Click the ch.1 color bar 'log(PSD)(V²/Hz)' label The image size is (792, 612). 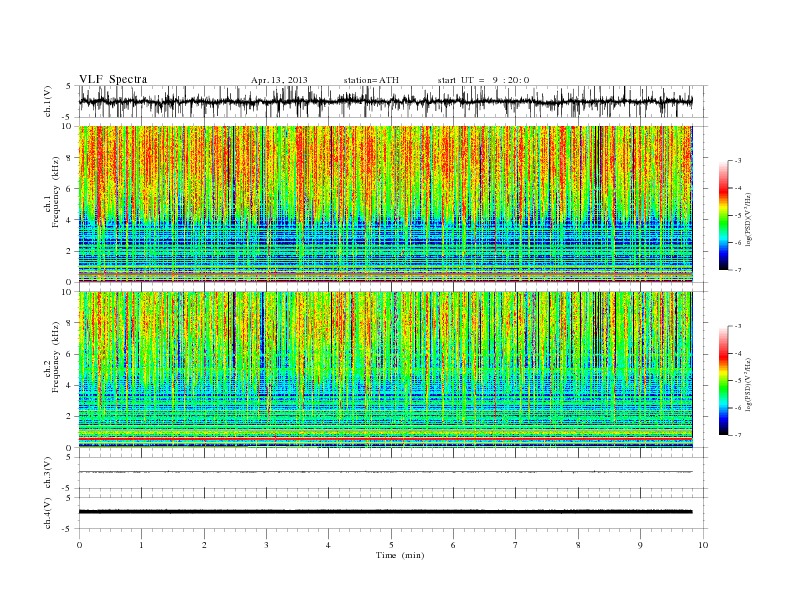(x=749, y=219)
